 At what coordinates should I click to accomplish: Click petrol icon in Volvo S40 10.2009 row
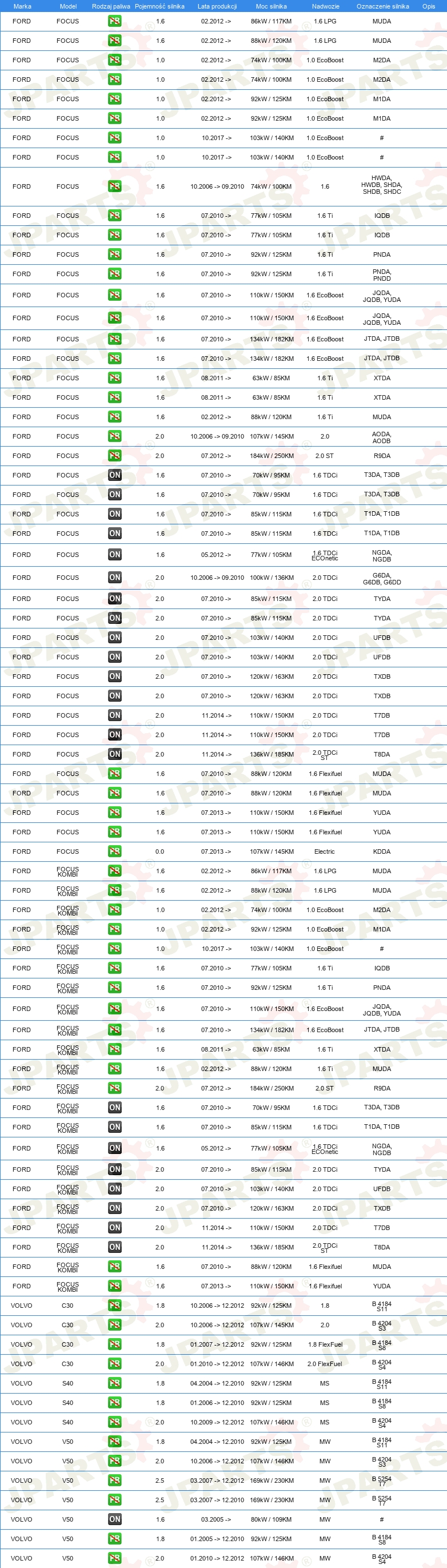[x=114, y=1423]
